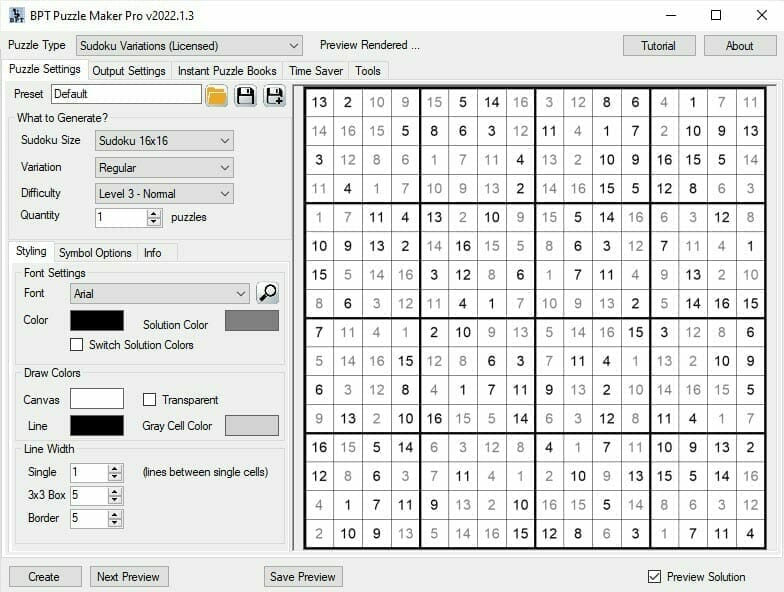Viewport: 784px width, 592px height.
Task: Open preset folder icon
Action: click(216, 95)
